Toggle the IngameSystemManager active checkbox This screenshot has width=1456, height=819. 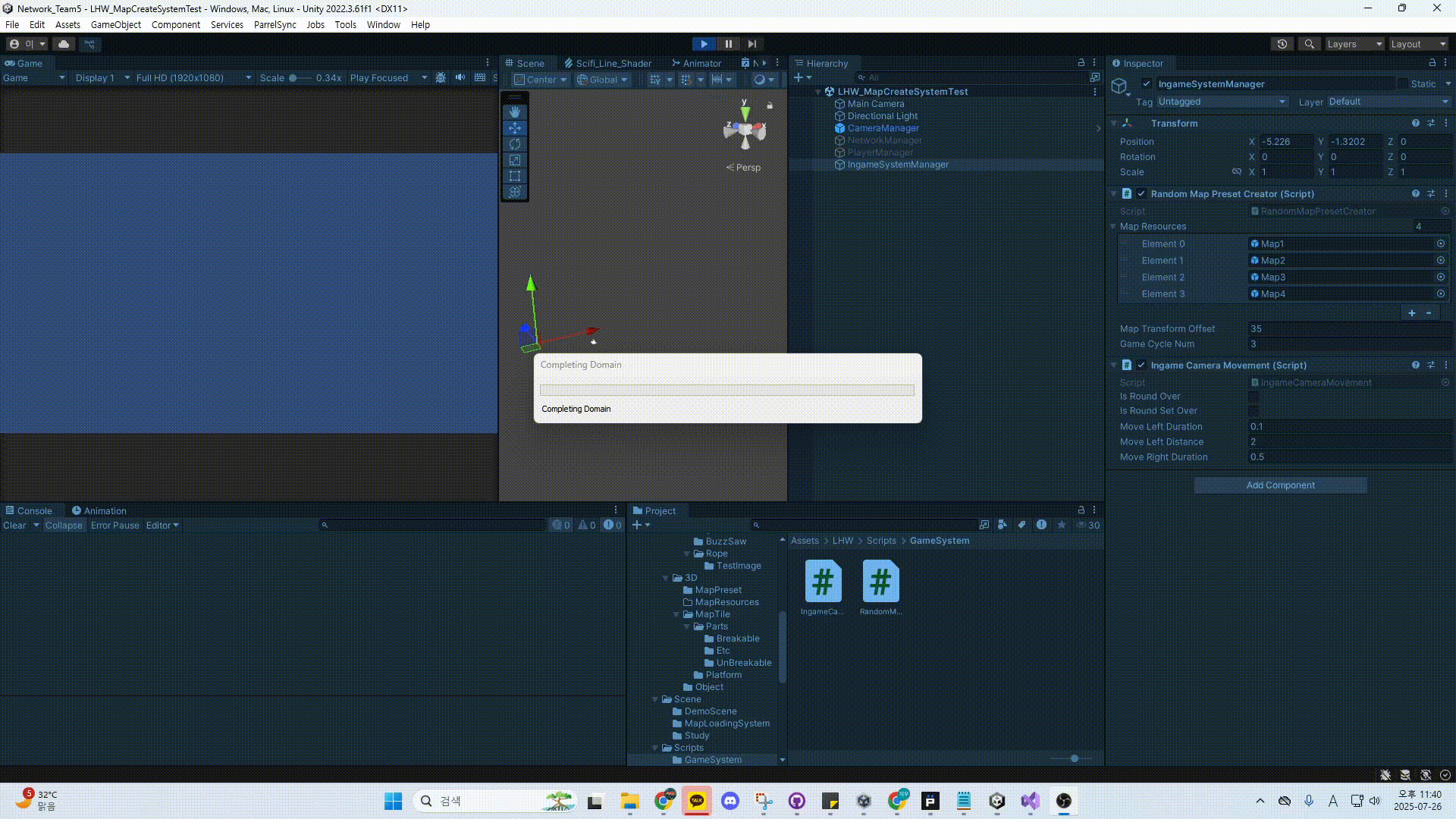[1147, 84]
